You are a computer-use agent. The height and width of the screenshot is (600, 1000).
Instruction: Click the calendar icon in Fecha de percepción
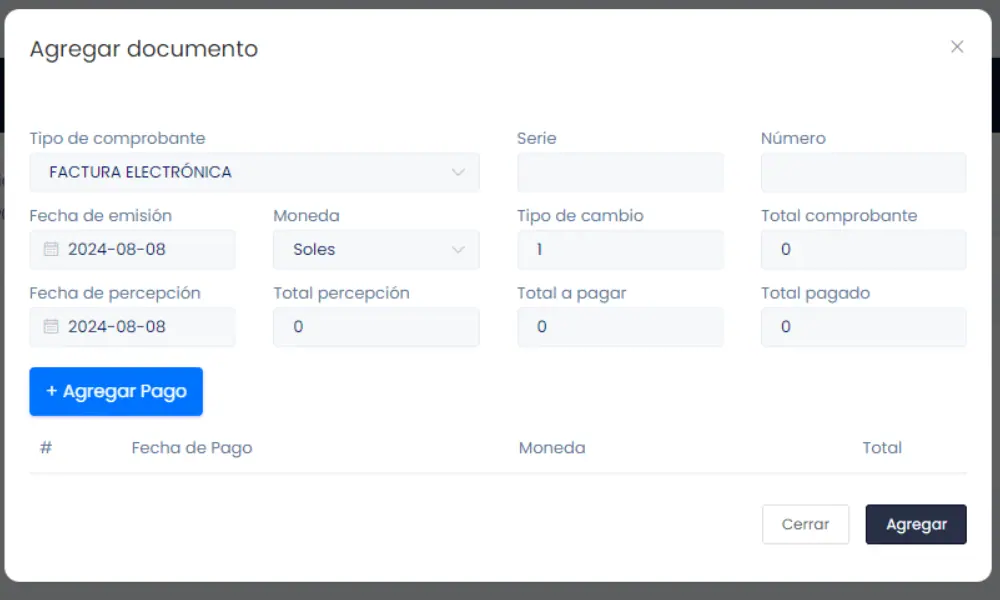pyautogui.click(x=51, y=326)
